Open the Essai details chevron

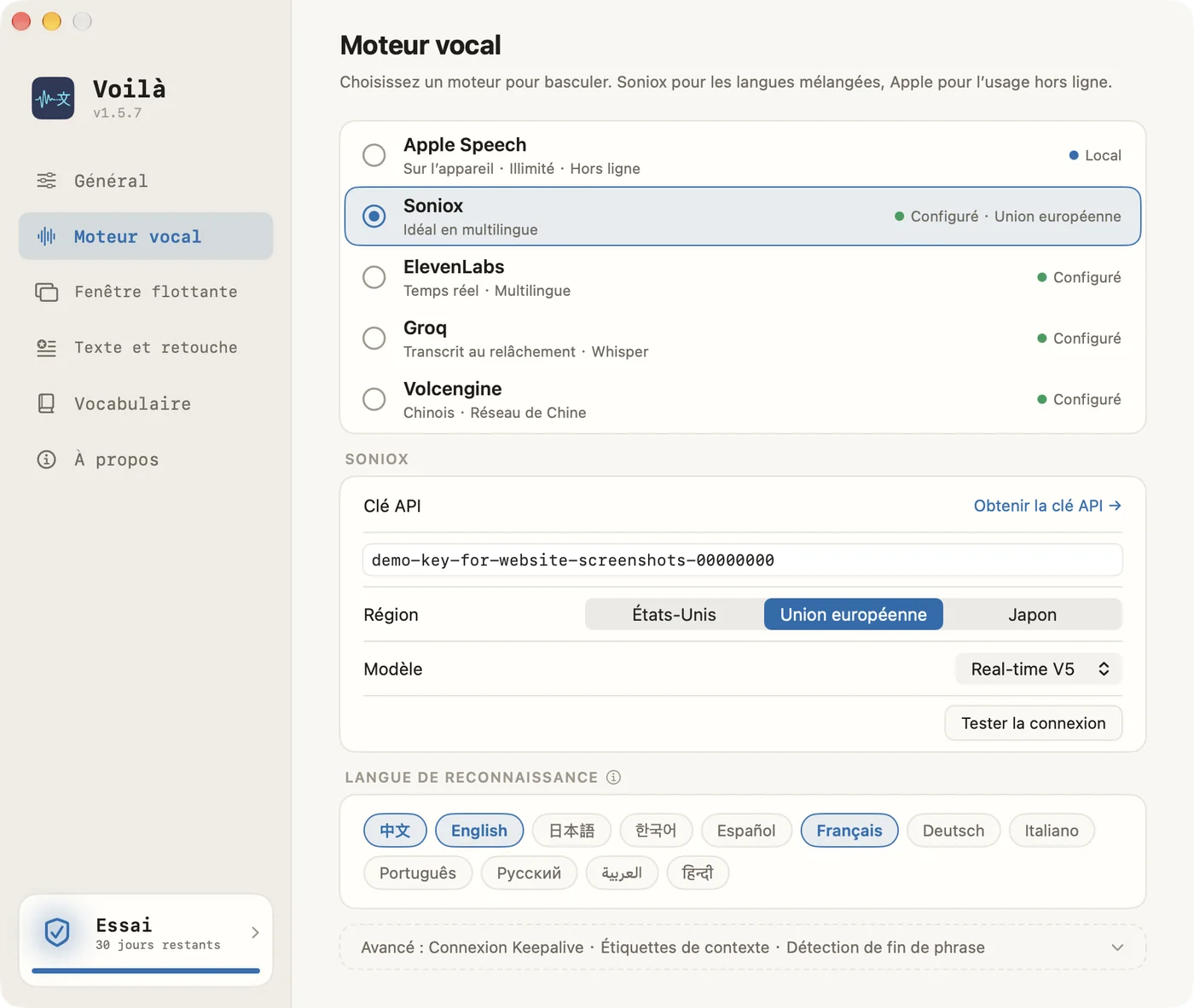pos(255,932)
